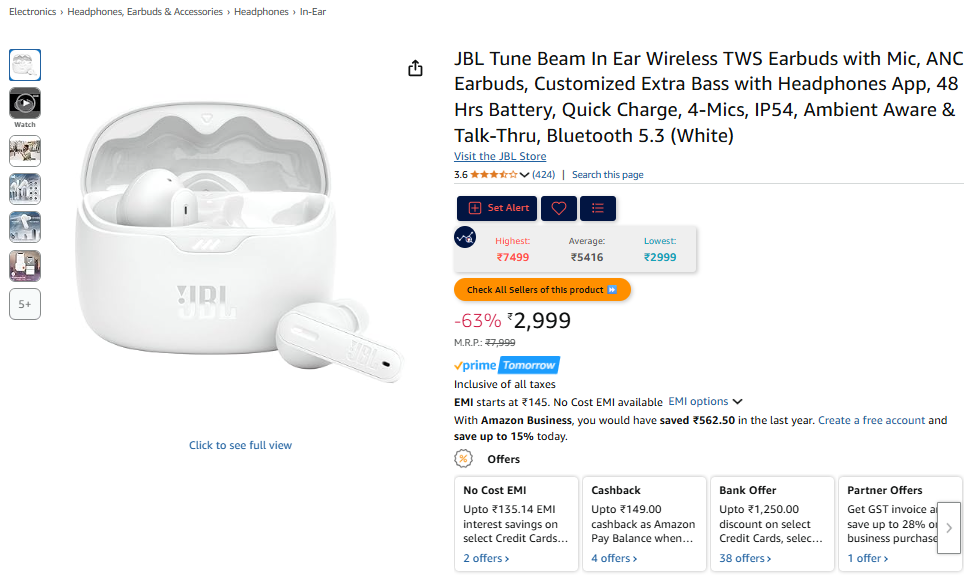Click the Set Alert button
Screen dimensions: 968x577
coord(497,208)
